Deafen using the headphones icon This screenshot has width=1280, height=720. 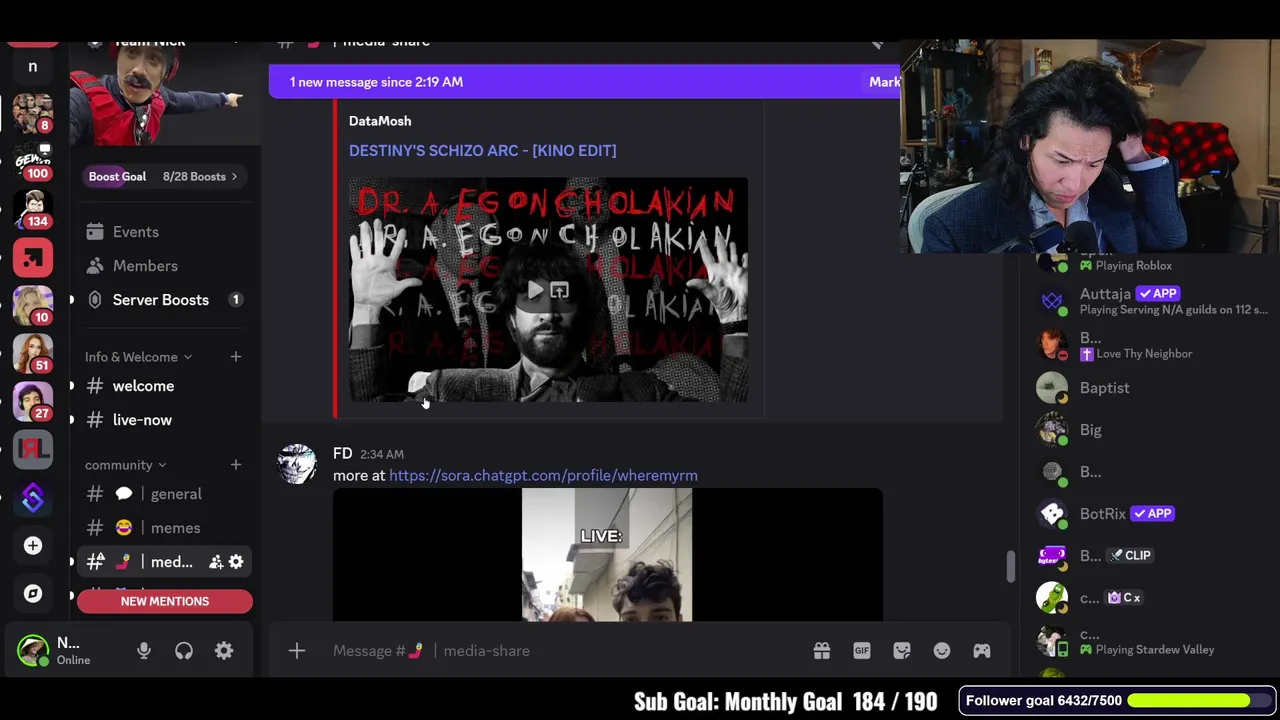click(x=184, y=651)
